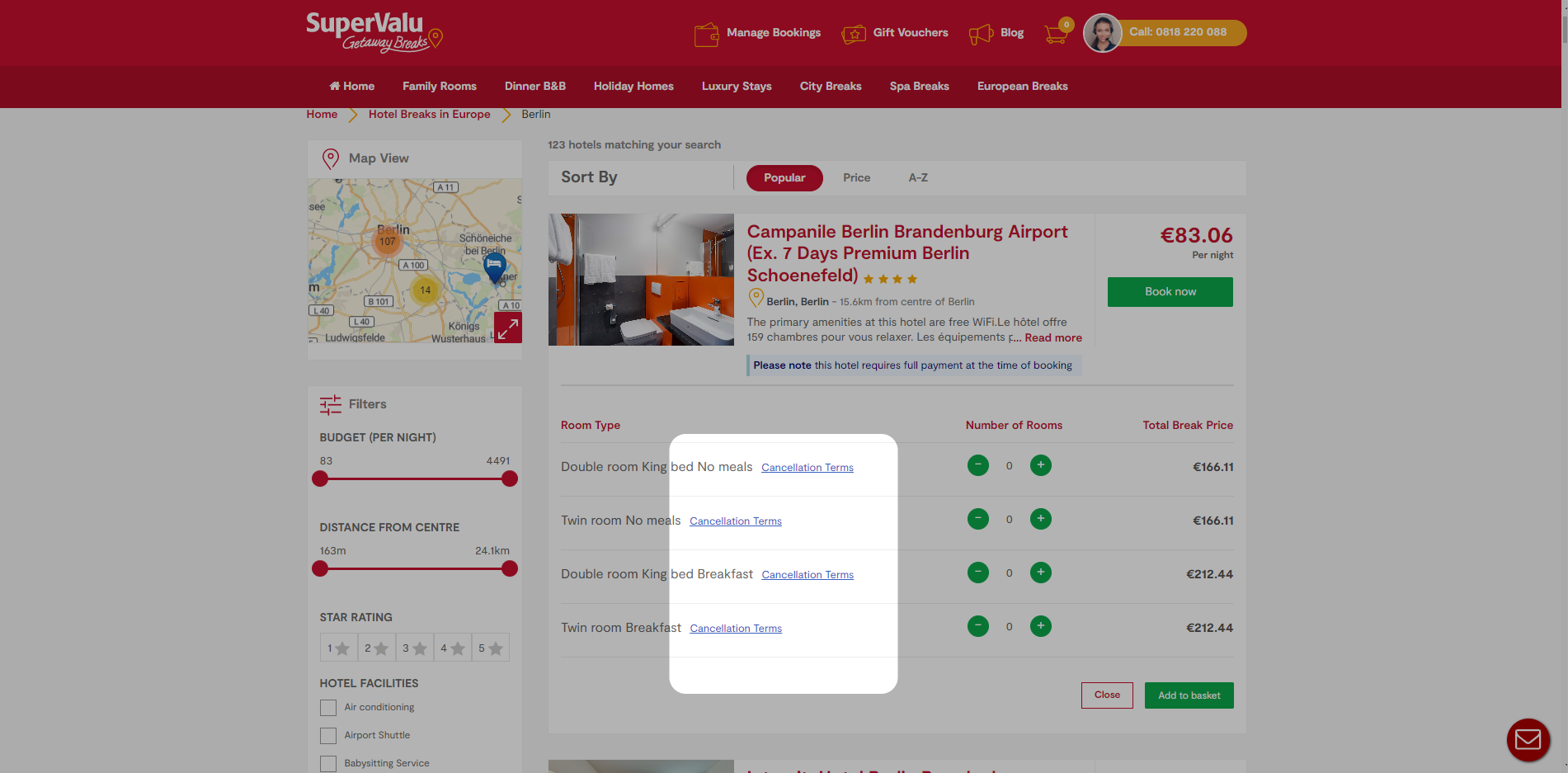
Task: Sort hotels by Price
Action: point(856,177)
